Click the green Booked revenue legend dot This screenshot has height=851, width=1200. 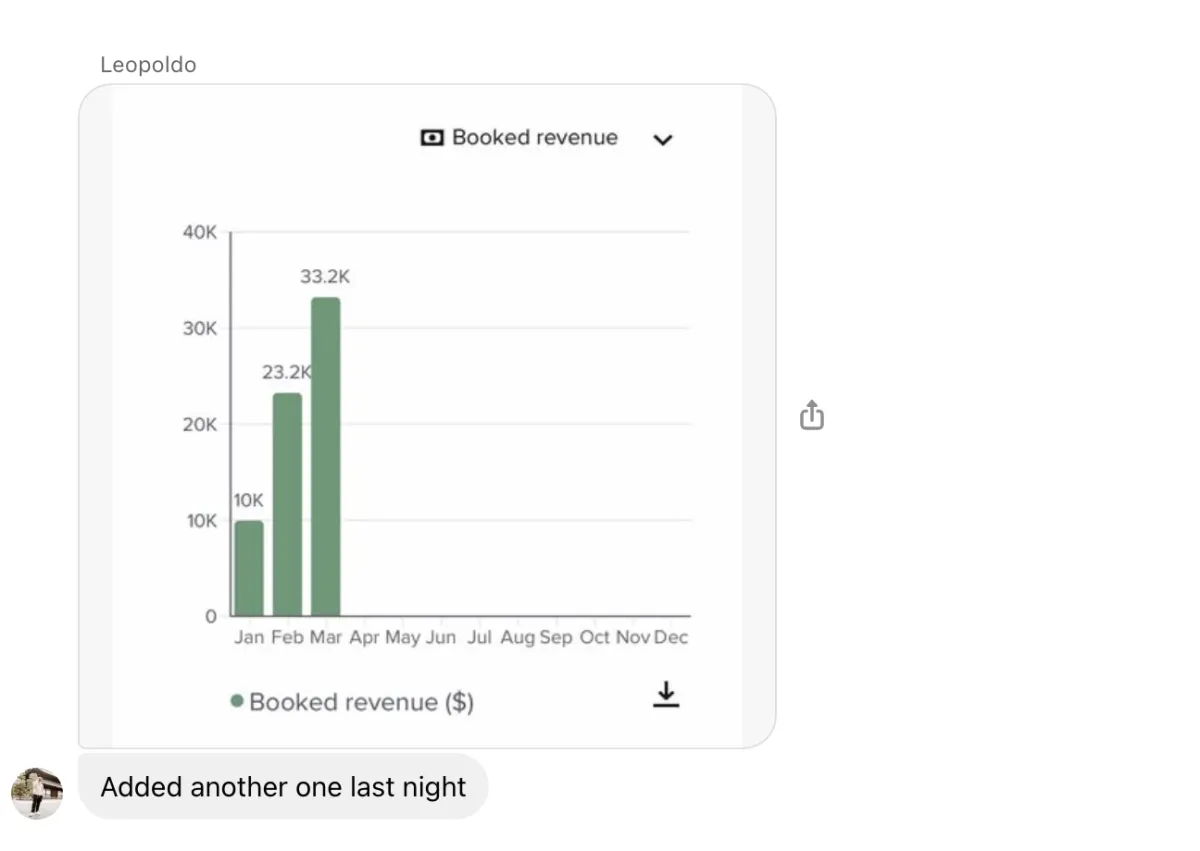[237, 701]
